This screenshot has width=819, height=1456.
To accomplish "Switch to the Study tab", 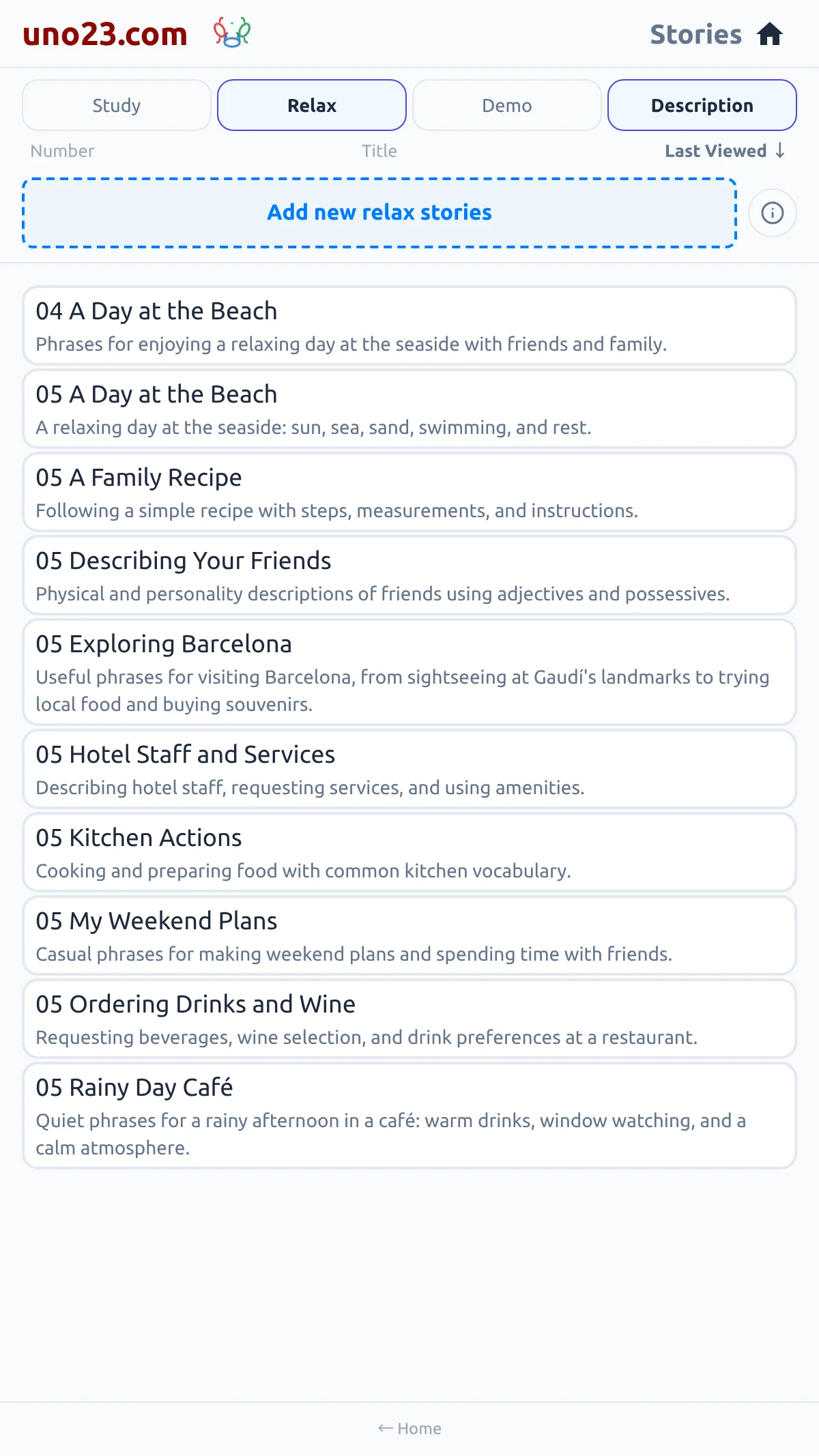I will pyautogui.click(x=117, y=105).
